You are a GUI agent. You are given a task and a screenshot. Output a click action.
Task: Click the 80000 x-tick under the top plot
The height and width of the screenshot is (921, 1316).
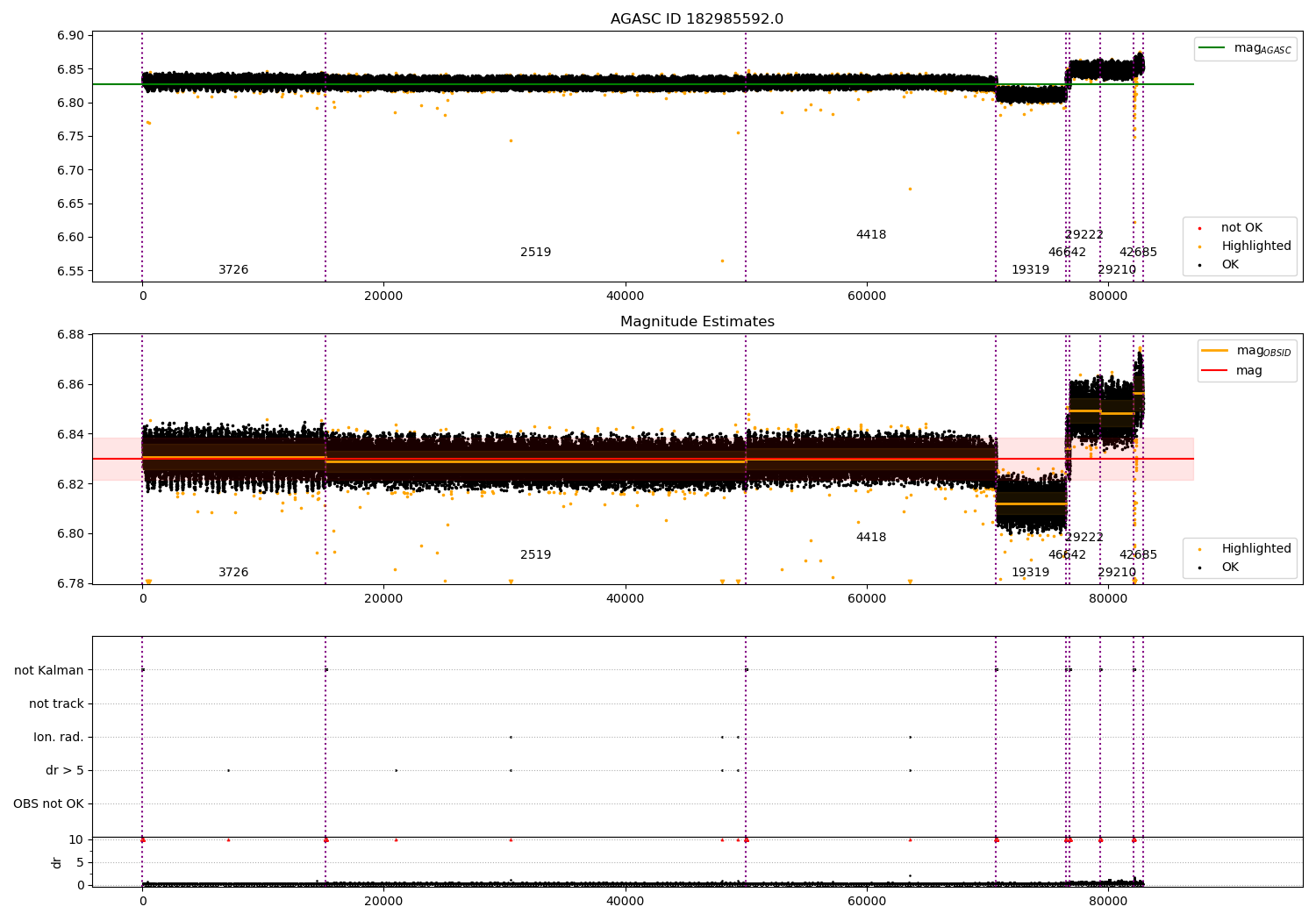[1108, 296]
